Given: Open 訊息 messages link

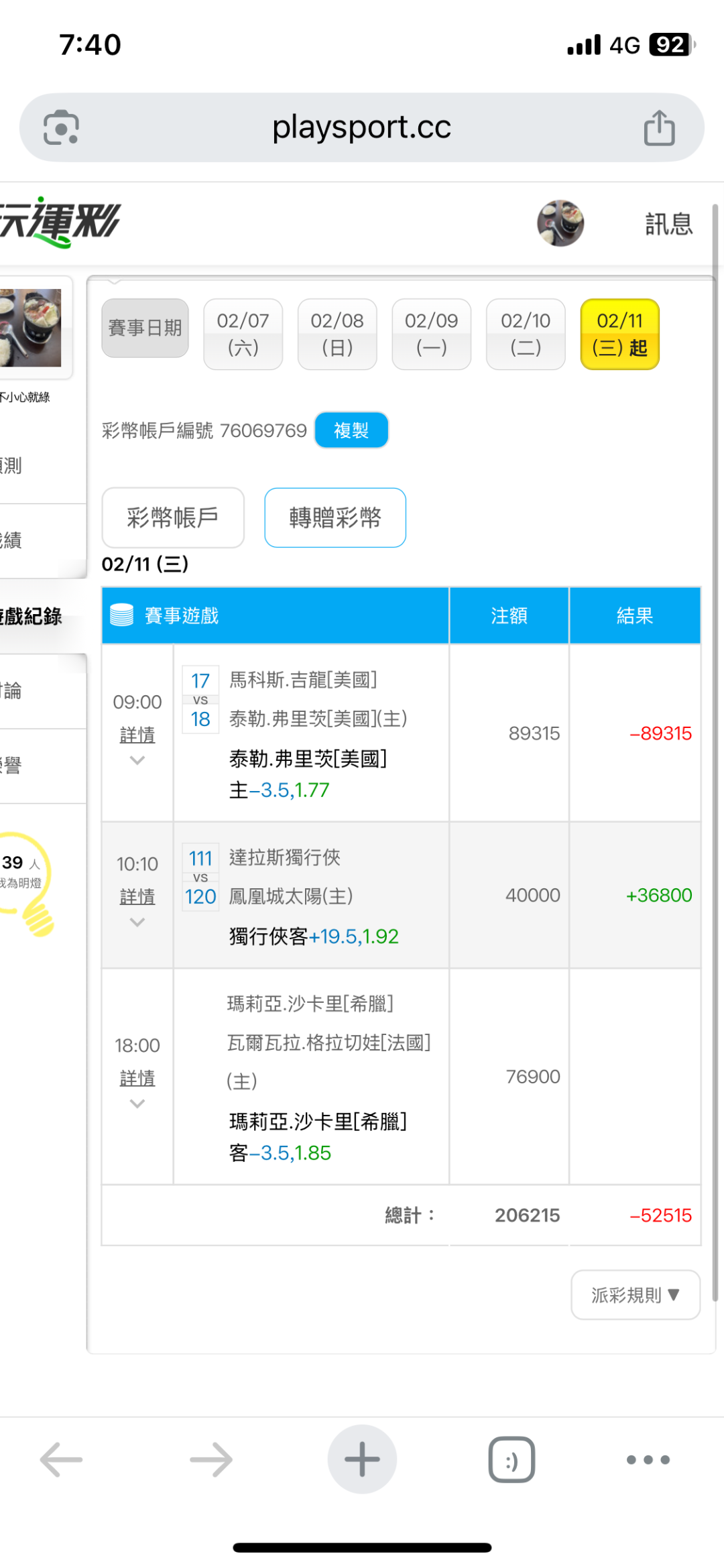Looking at the screenshot, I should click(x=668, y=224).
